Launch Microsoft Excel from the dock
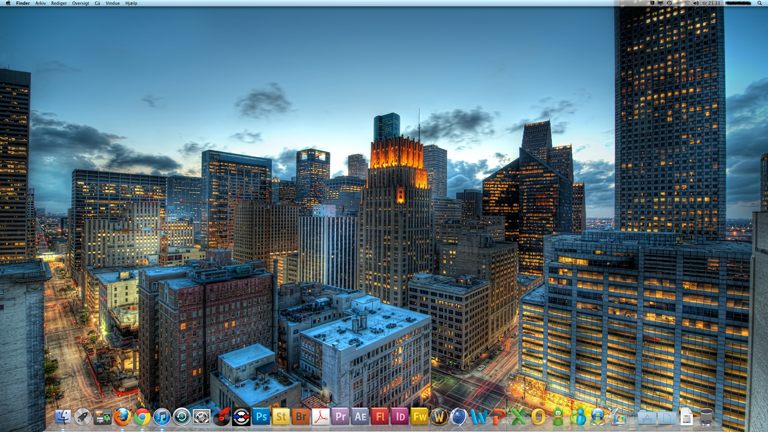 [x=518, y=417]
